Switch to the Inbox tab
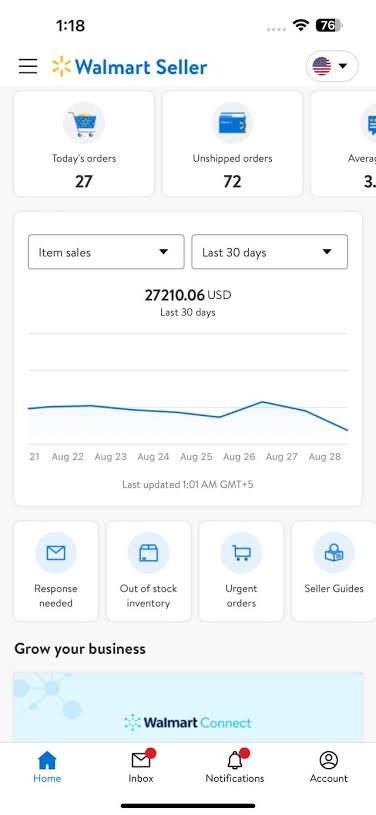Screen dimensions: 376x815 point(141,767)
